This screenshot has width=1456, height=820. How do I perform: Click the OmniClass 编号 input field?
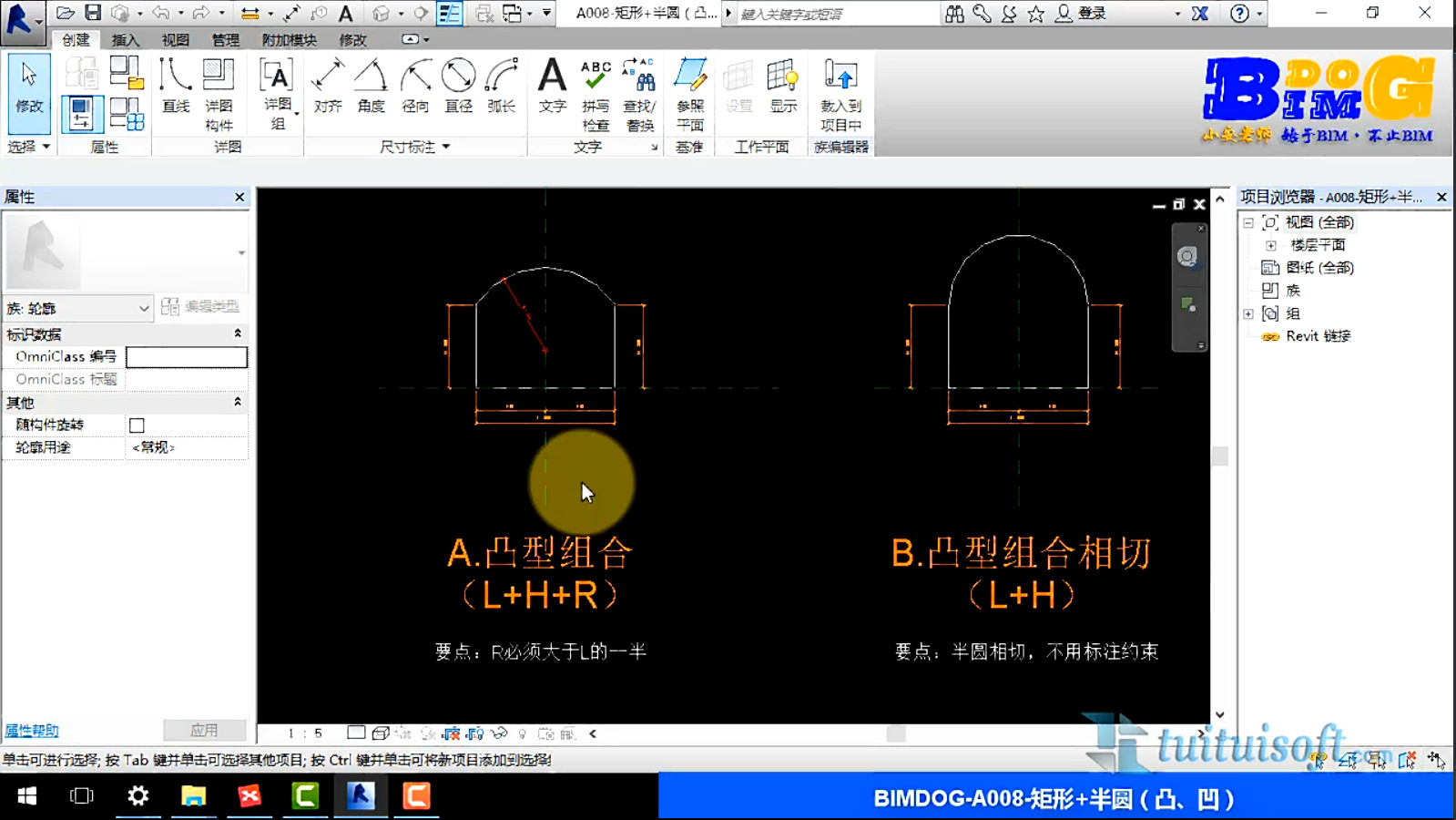[x=187, y=357]
